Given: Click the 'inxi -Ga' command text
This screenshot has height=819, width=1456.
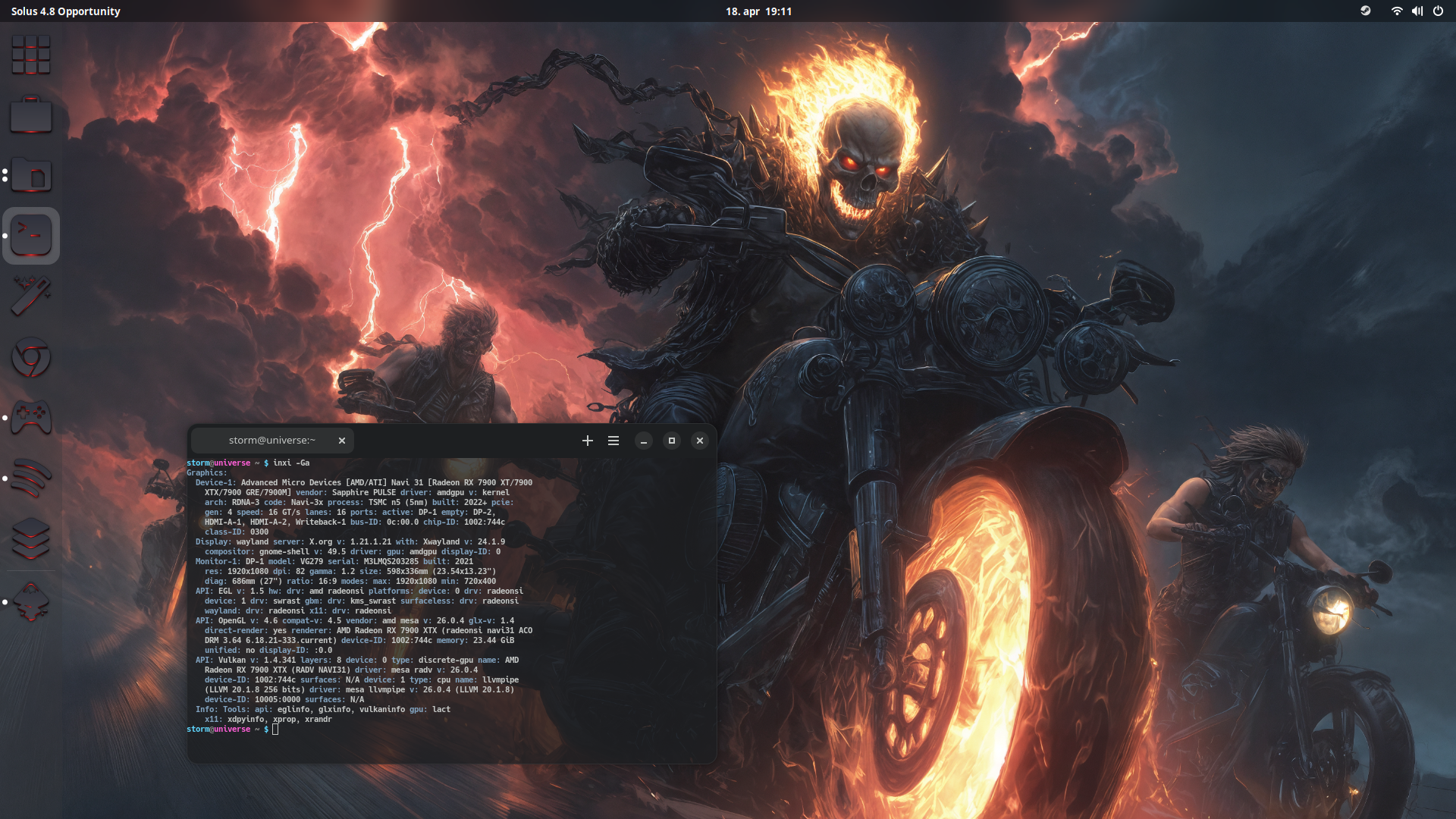Looking at the screenshot, I should pyautogui.click(x=291, y=463).
